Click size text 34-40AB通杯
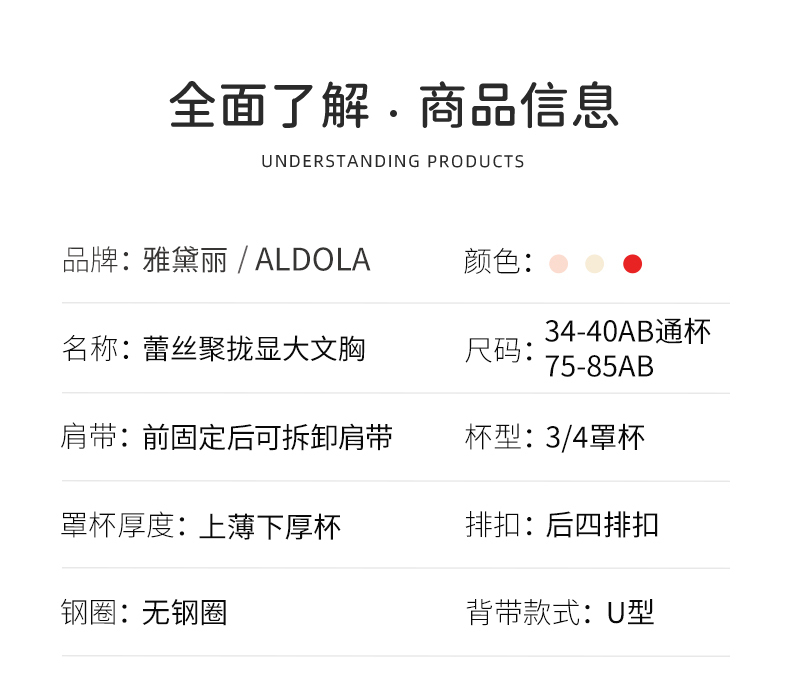 (628, 332)
